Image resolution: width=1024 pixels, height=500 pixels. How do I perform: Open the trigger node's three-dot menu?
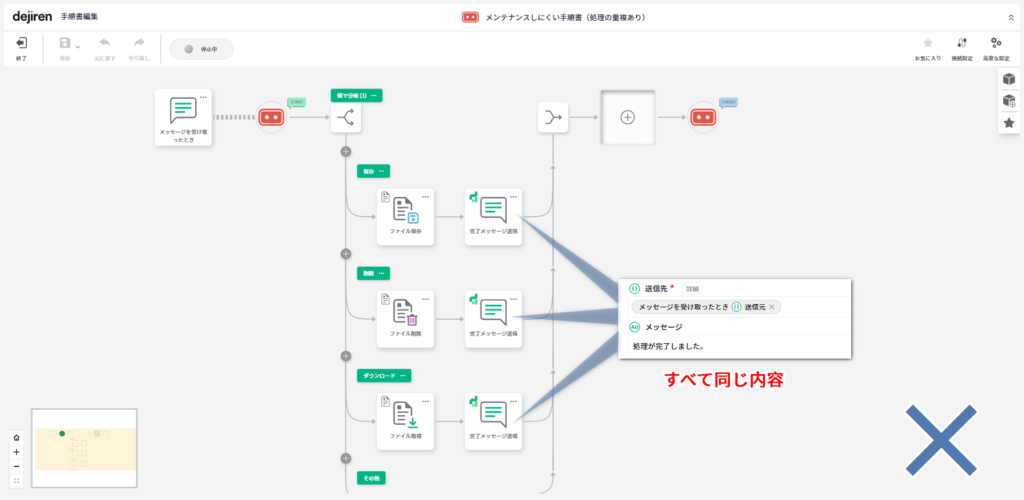(203, 97)
